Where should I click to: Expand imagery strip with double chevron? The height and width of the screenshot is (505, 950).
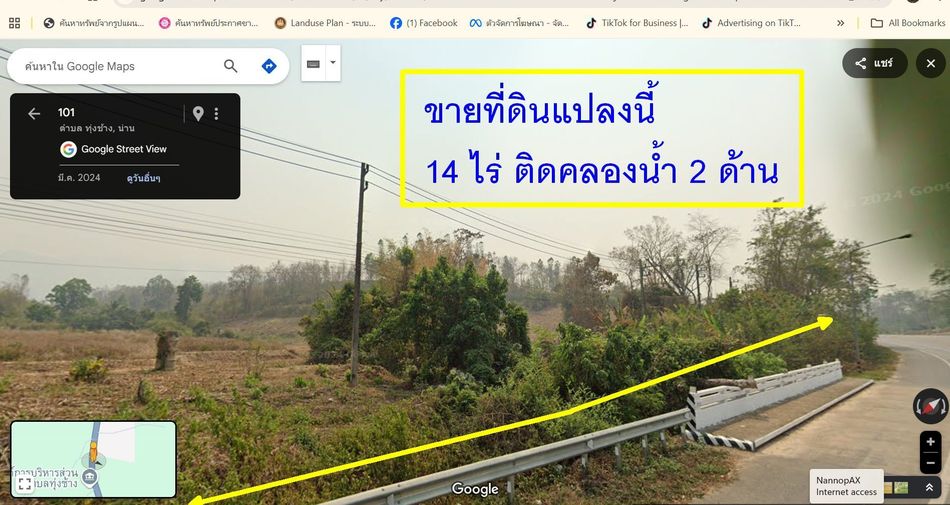tap(929, 487)
